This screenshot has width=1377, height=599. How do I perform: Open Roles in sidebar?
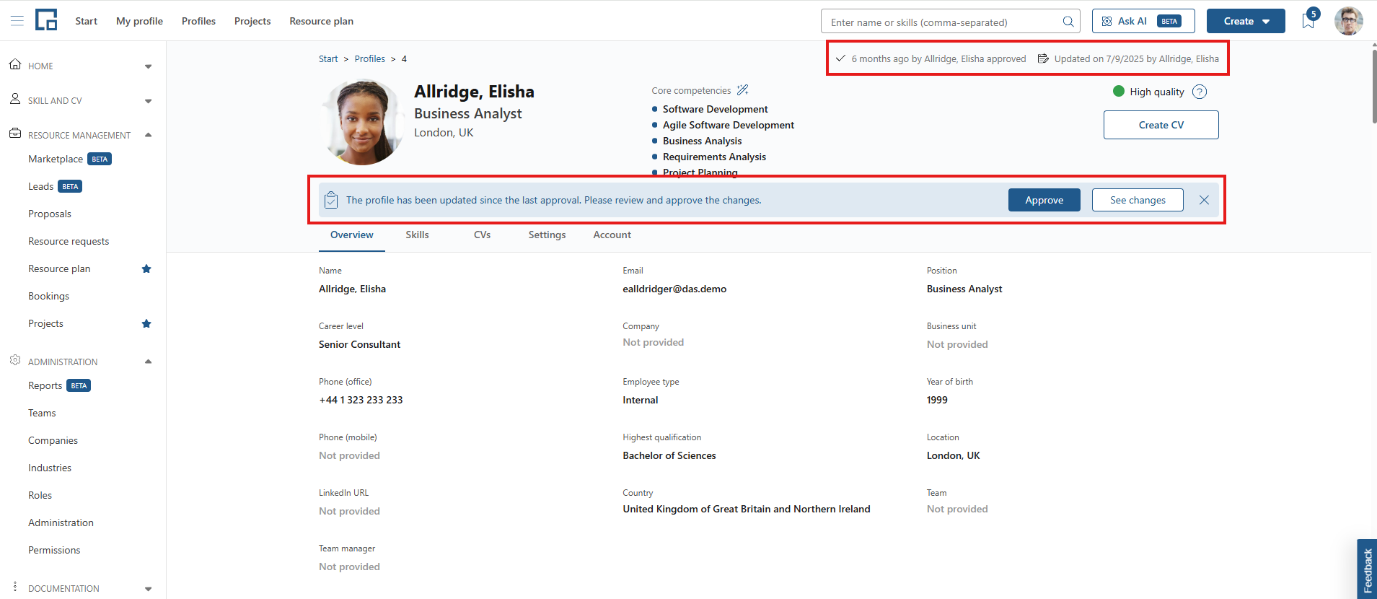click(40, 495)
